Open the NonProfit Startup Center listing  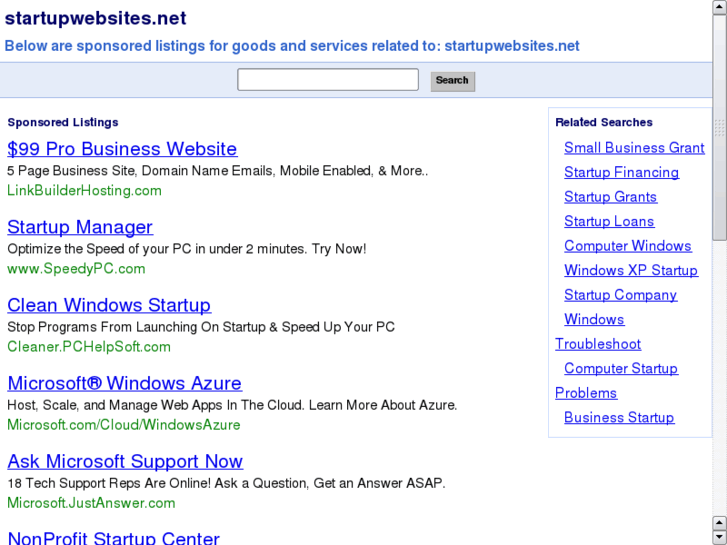[113, 538]
